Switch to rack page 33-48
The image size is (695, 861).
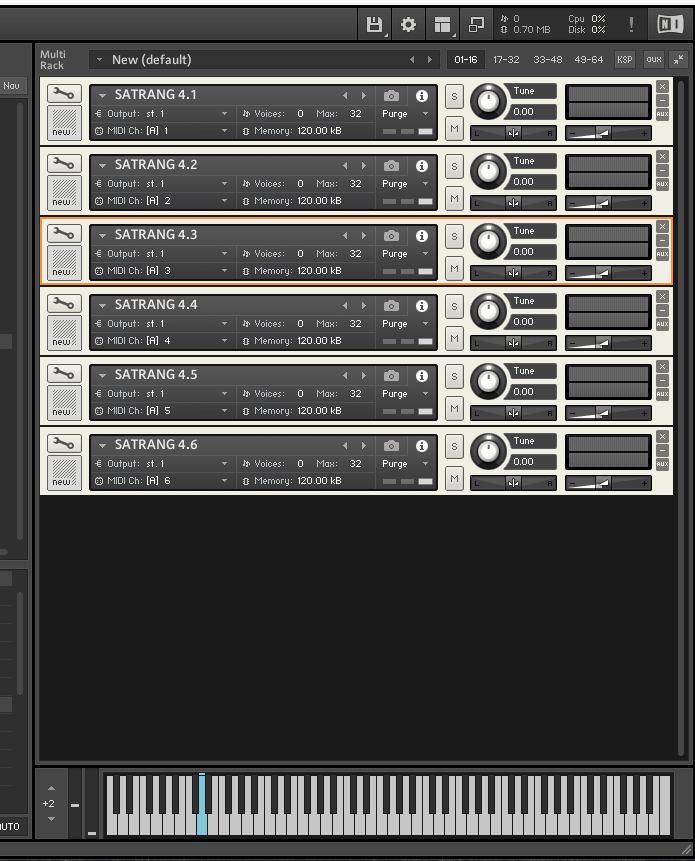[x=547, y=59]
